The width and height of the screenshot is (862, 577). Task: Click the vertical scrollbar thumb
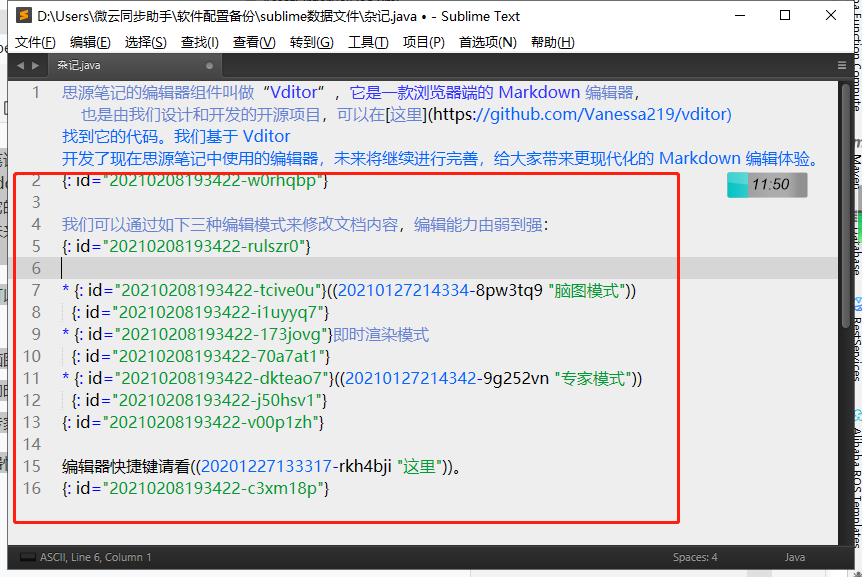click(846, 206)
